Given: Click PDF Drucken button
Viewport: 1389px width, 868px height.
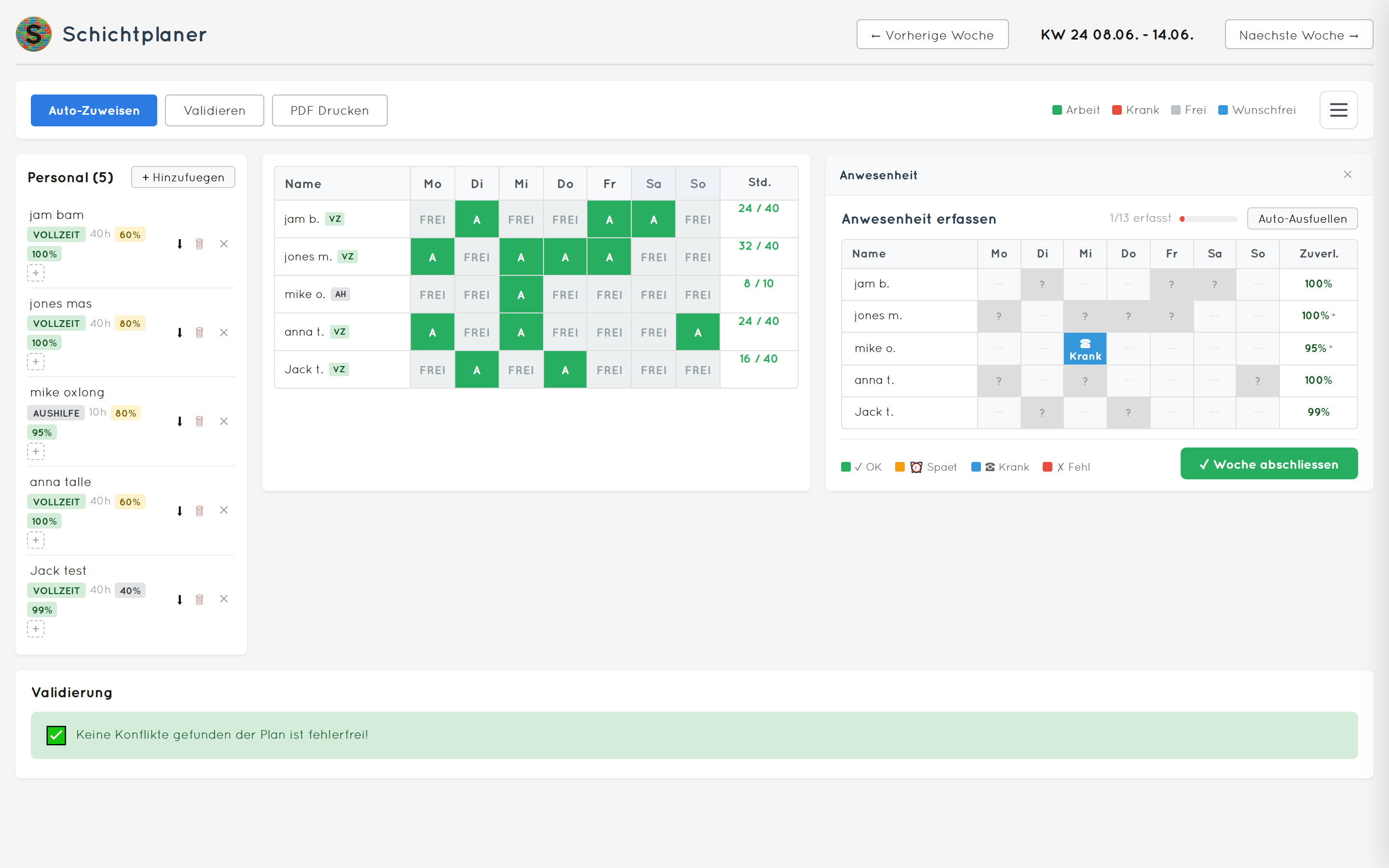Looking at the screenshot, I should (x=329, y=110).
